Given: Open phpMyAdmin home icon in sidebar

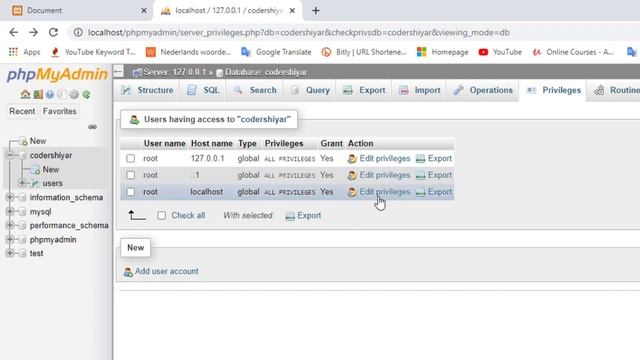Looking at the screenshot, I should 25,95.
